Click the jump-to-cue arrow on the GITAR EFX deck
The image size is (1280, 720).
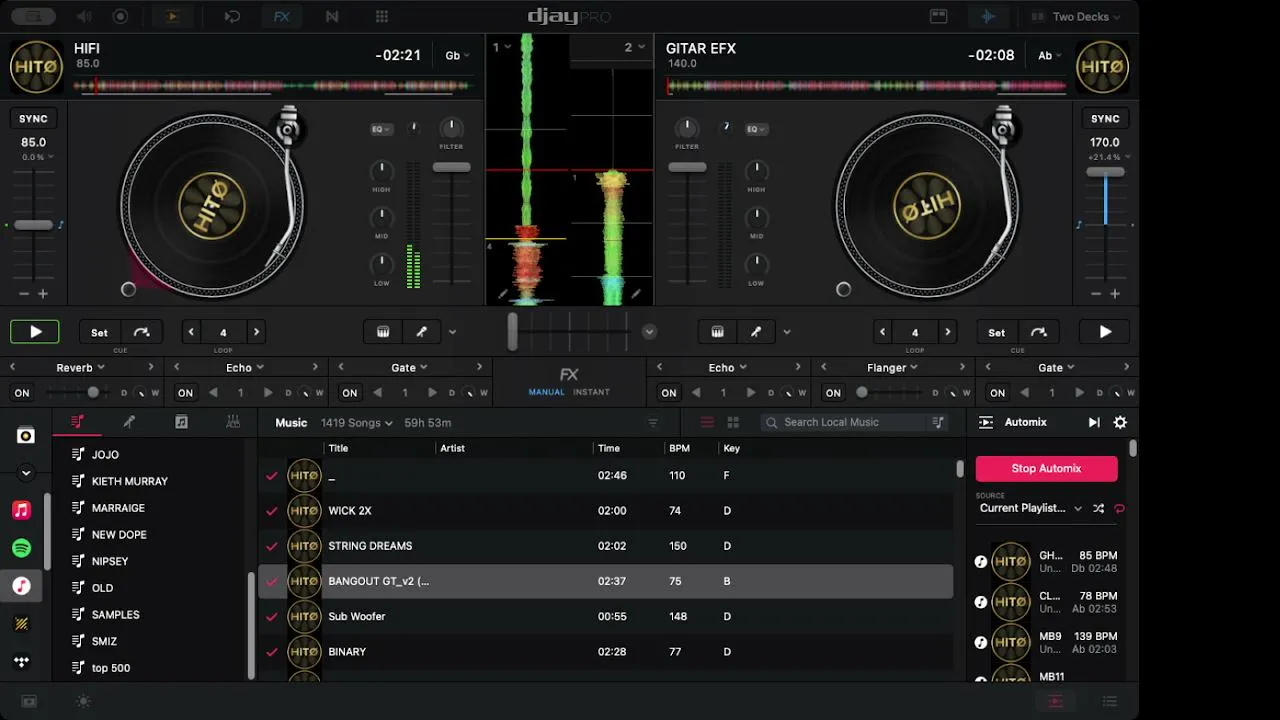1039,332
